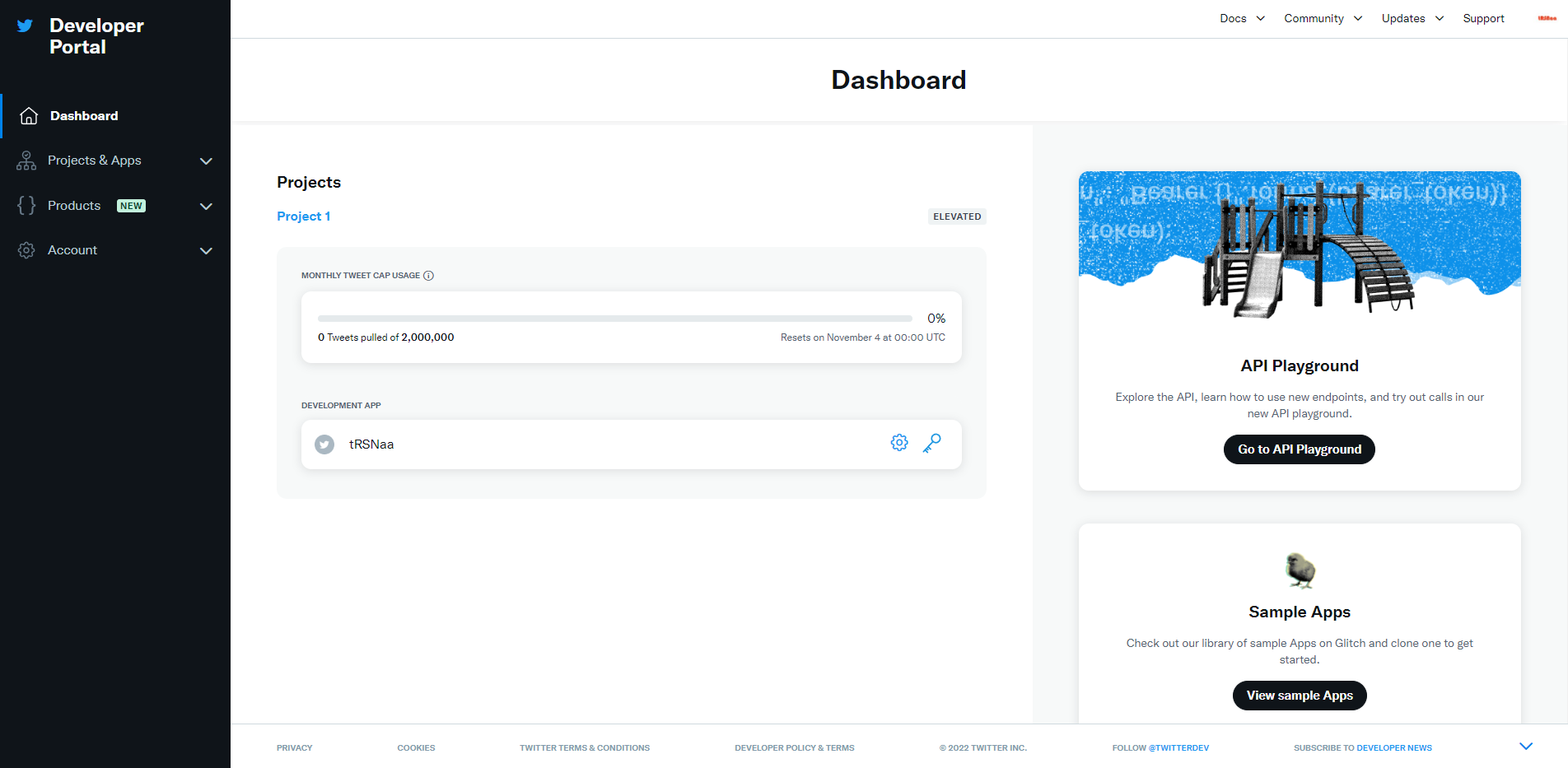
Task: Click the Dashboard home icon
Action: point(29,116)
